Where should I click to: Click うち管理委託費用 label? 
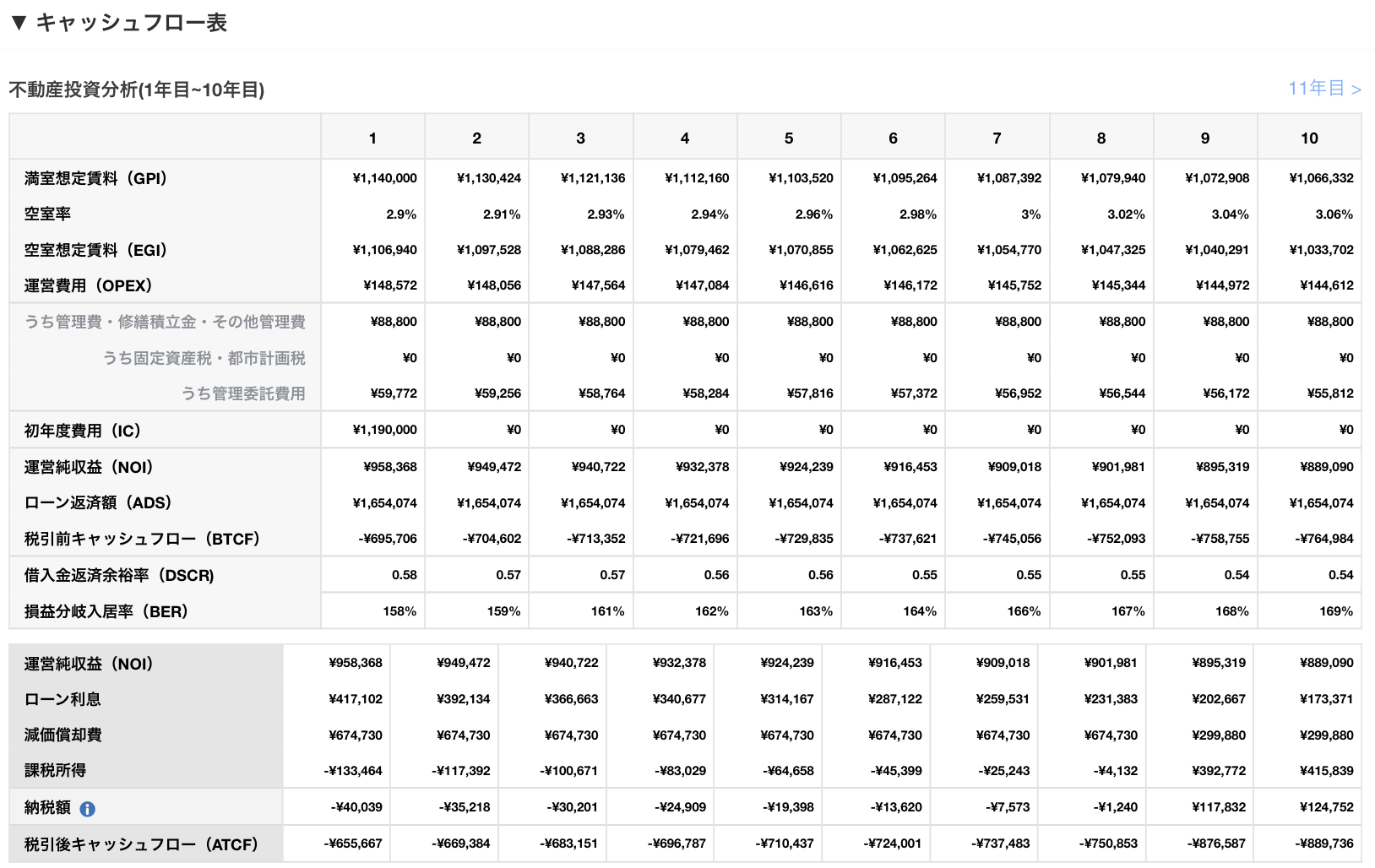coord(243,393)
